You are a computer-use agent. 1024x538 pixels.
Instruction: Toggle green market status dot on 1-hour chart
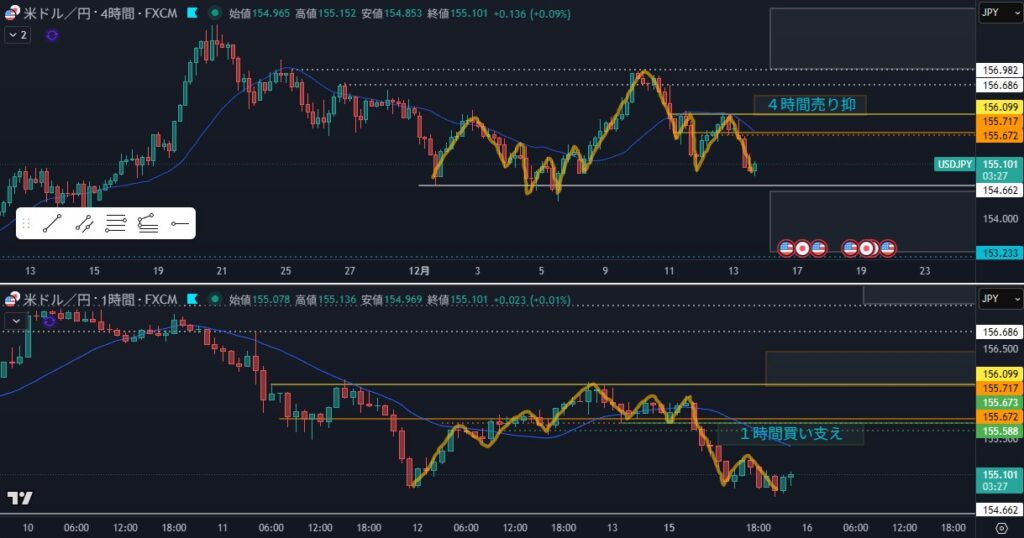tap(215, 299)
